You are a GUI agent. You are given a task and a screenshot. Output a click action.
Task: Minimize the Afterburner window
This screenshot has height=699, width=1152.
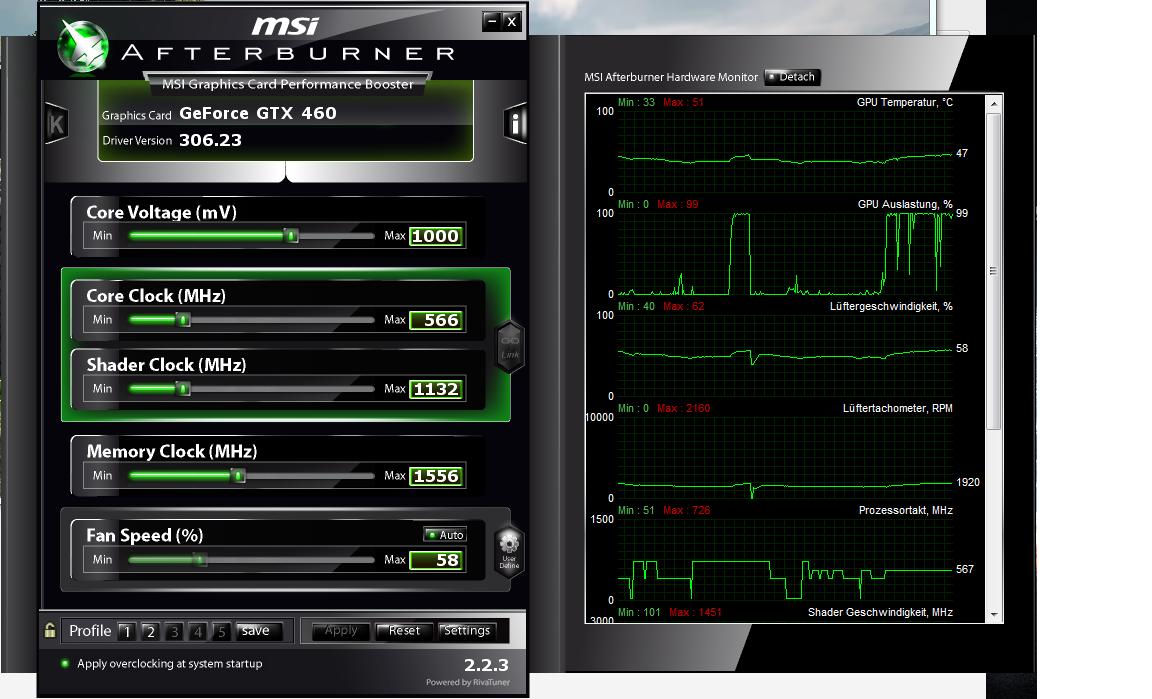tap(492, 22)
